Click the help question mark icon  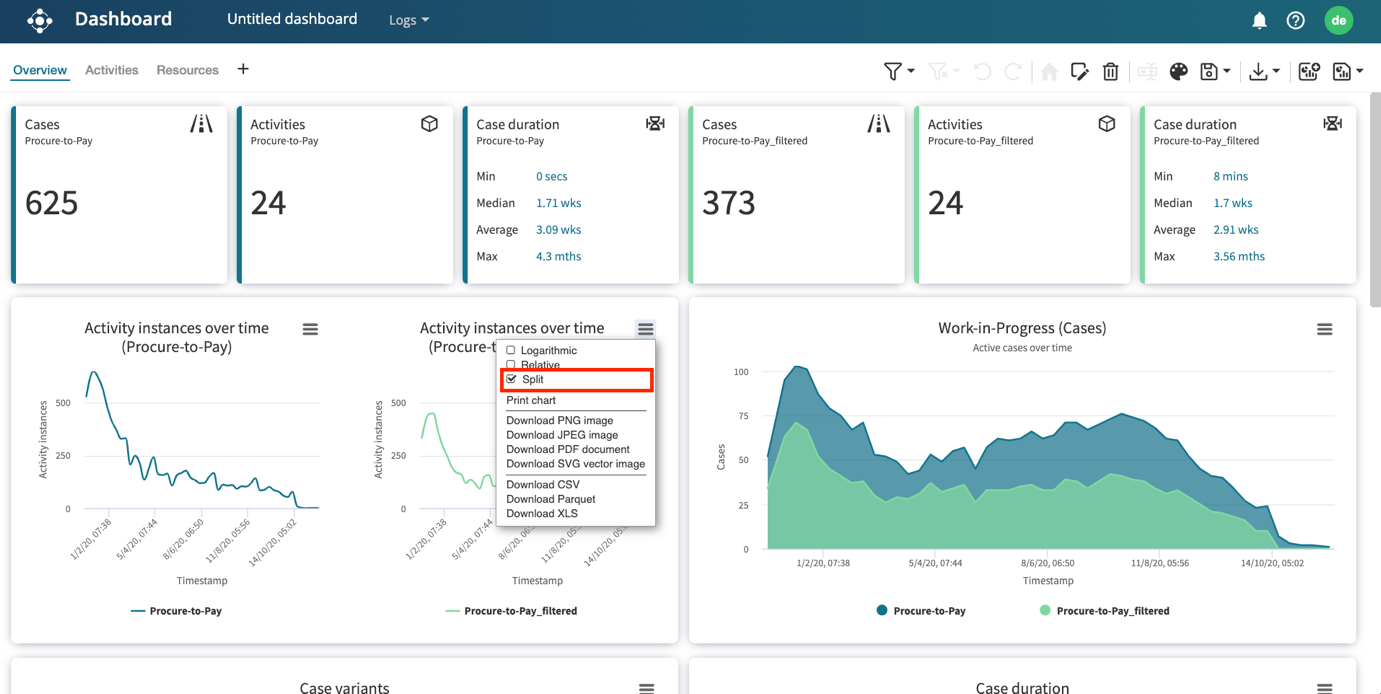[x=1296, y=20]
